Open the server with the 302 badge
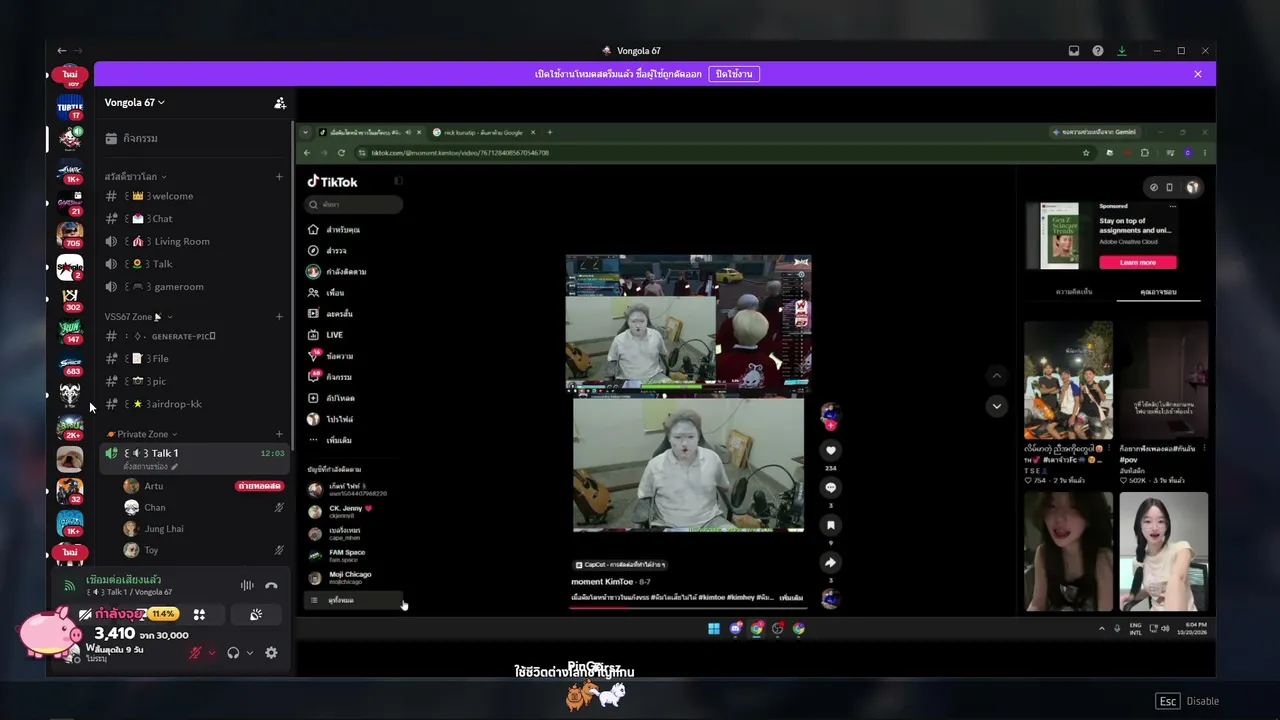The width and height of the screenshot is (1280, 720). [x=70, y=299]
